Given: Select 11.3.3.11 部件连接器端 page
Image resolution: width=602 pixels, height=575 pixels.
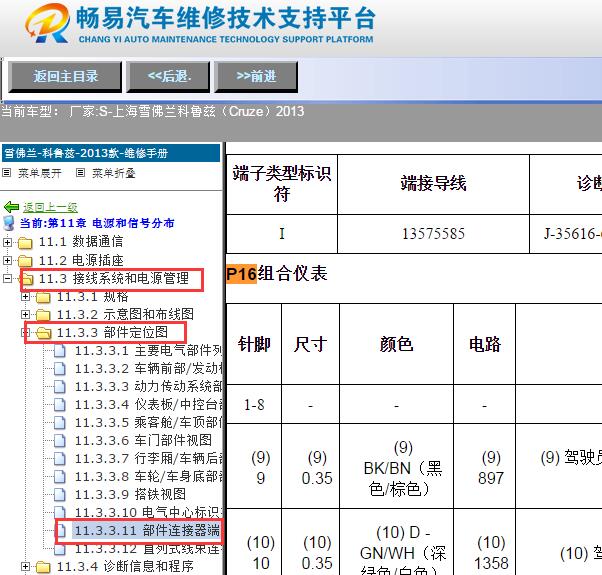Looking at the screenshot, I should 147,530.
